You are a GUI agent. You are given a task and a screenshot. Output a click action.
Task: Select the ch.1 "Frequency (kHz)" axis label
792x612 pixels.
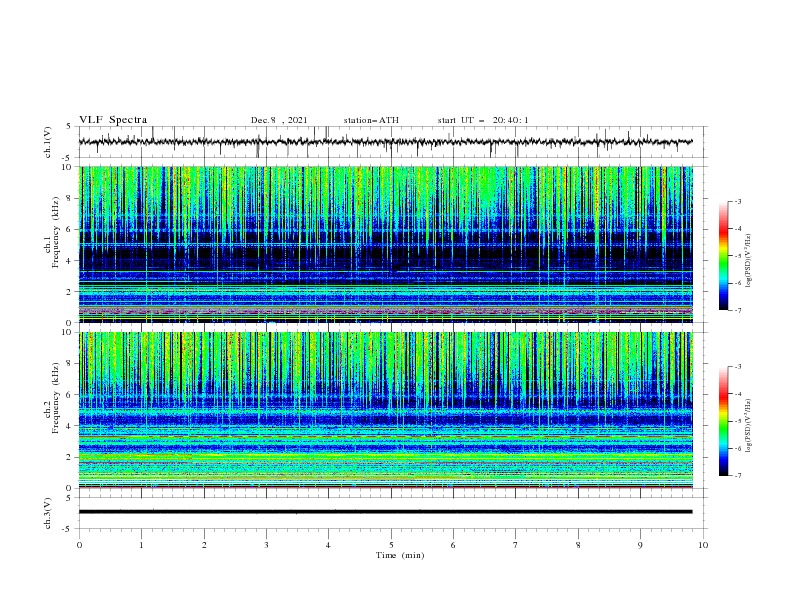(55, 230)
